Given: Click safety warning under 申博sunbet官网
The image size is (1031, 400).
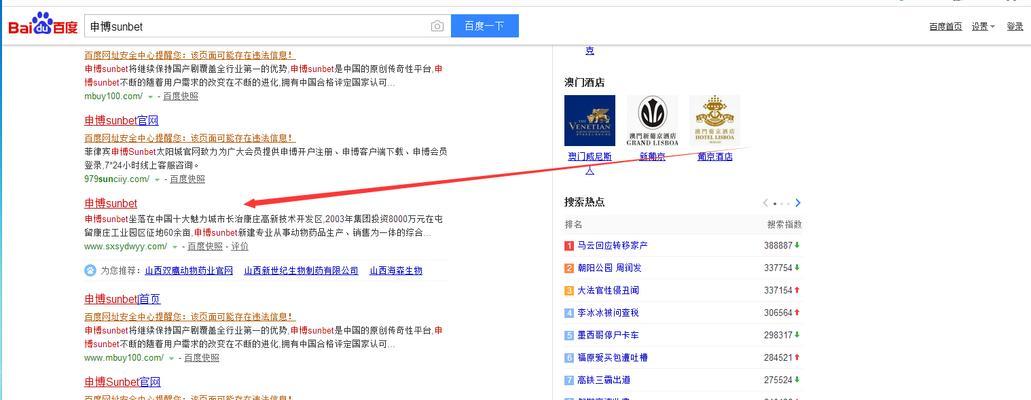Looking at the screenshot, I should 190,138.
